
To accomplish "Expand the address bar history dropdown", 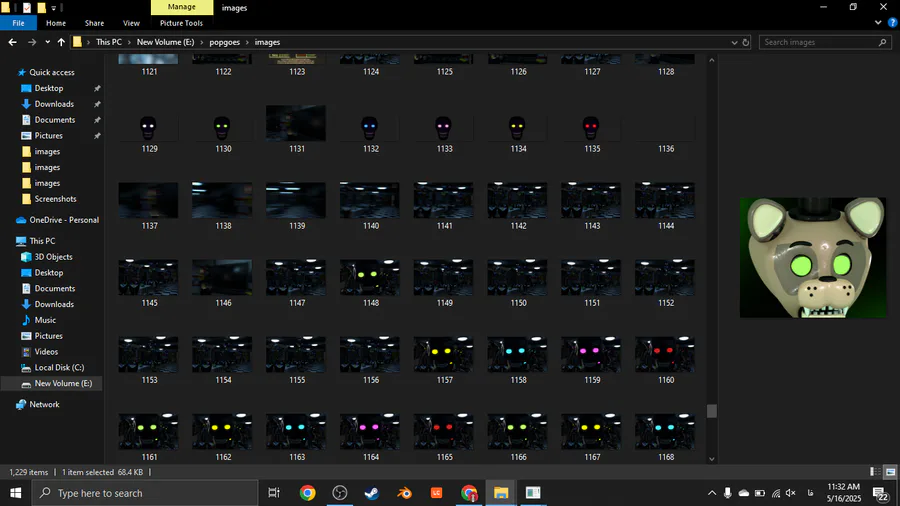I will pyautogui.click(x=734, y=42).
